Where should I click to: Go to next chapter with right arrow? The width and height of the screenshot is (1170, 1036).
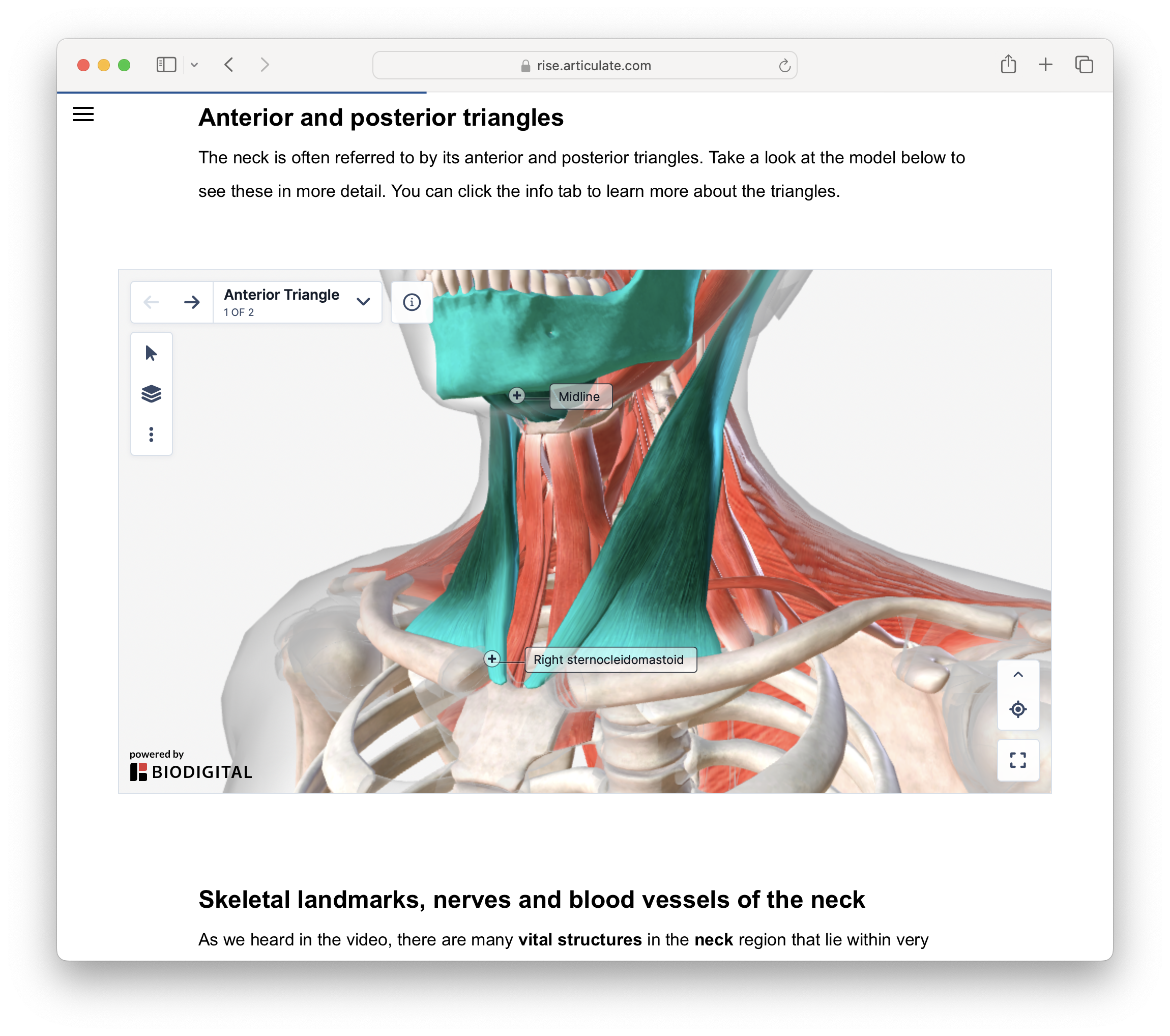(x=192, y=302)
